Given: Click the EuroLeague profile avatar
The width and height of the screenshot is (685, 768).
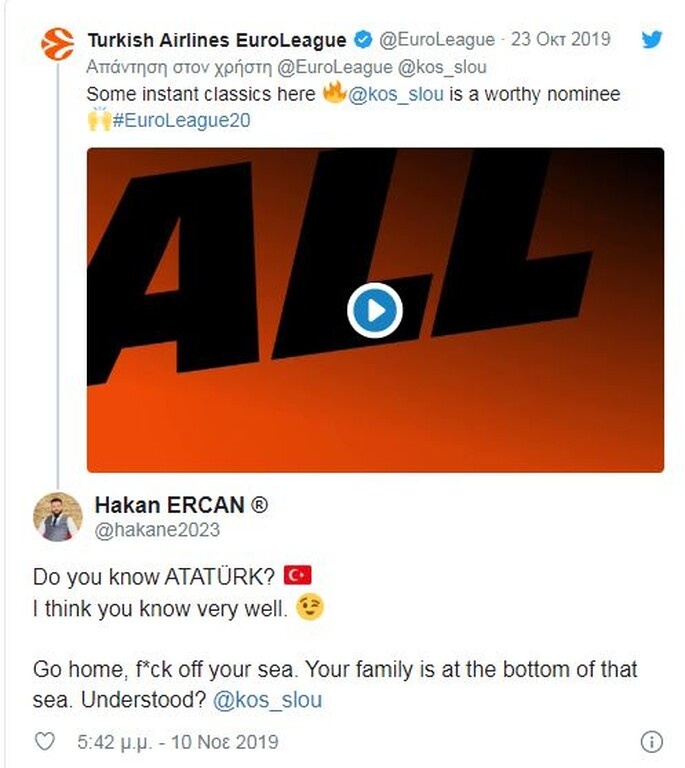Looking at the screenshot, I should [57, 44].
